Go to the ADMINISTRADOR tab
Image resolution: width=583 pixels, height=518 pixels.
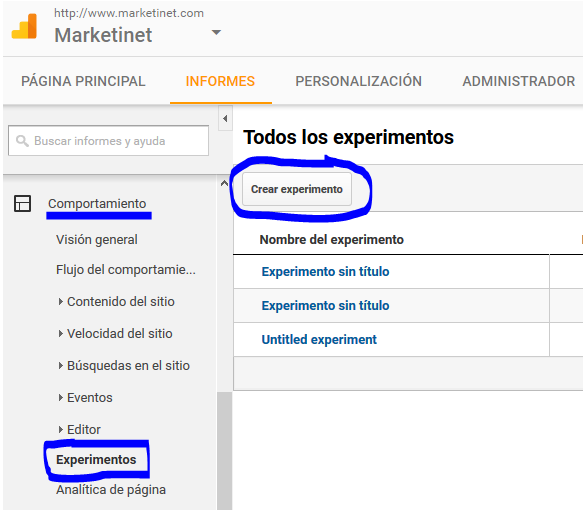519,81
